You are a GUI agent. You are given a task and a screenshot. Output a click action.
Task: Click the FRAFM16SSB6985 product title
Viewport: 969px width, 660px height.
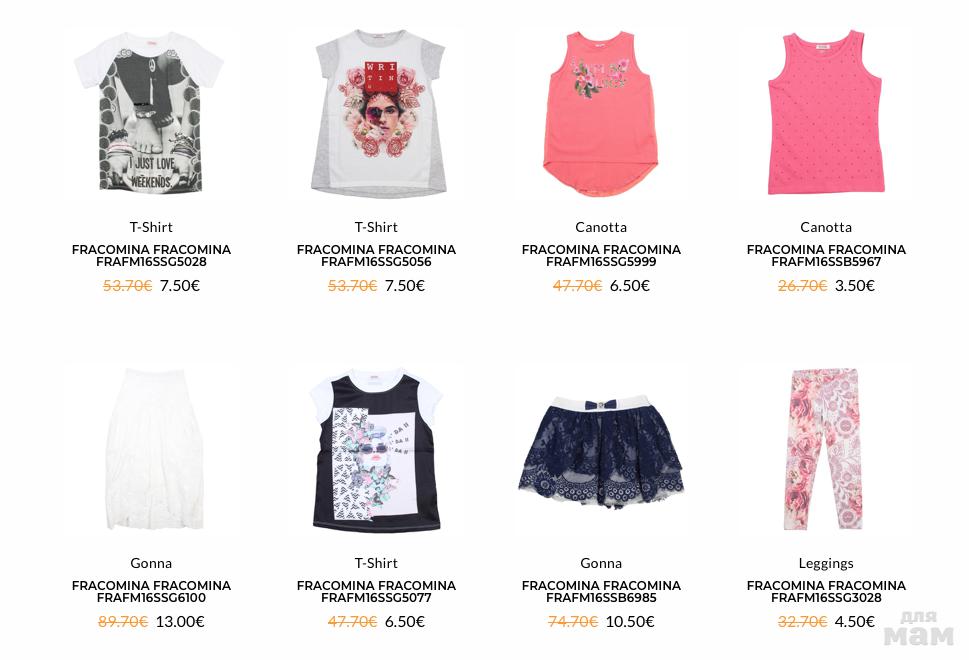click(x=601, y=591)
